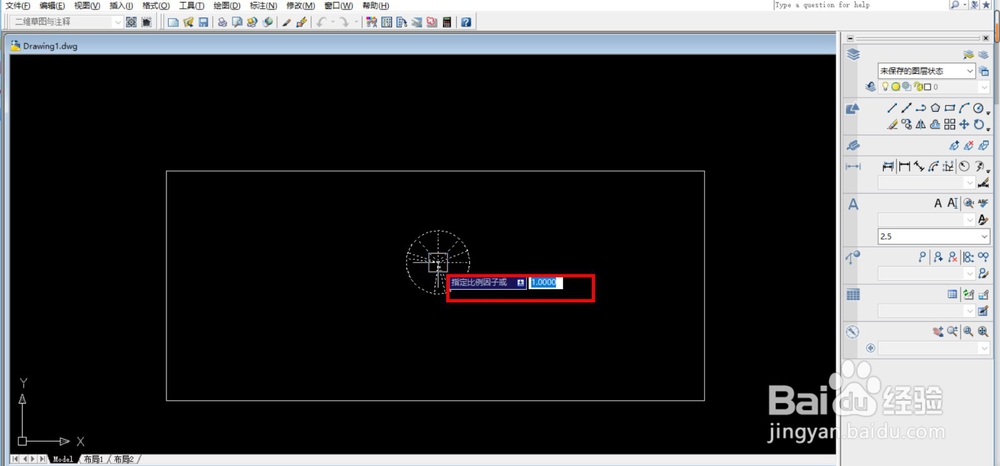Select the Array tool

pyautogui.click(x=950, y=124)
